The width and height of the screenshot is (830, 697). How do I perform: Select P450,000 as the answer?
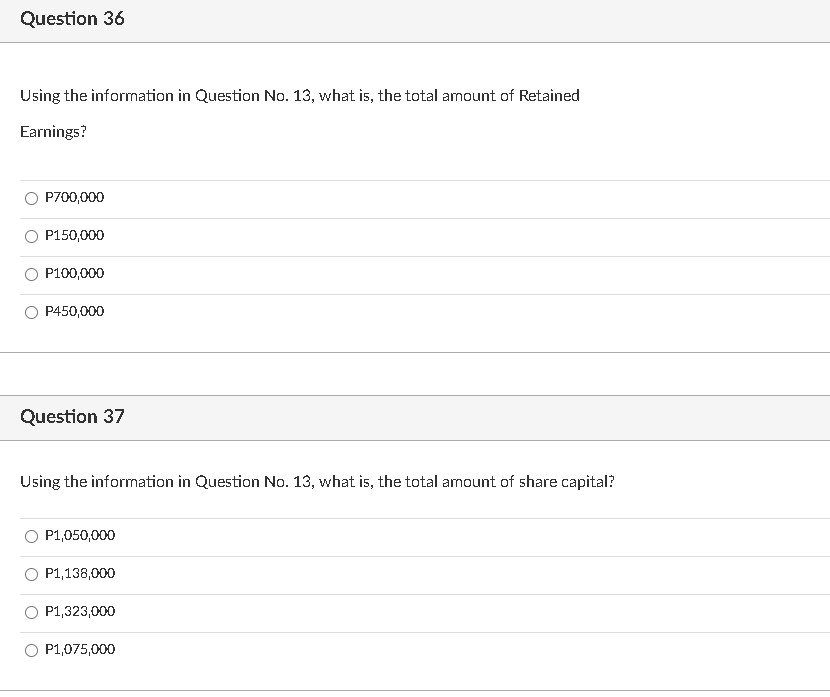tap(31, 312)
